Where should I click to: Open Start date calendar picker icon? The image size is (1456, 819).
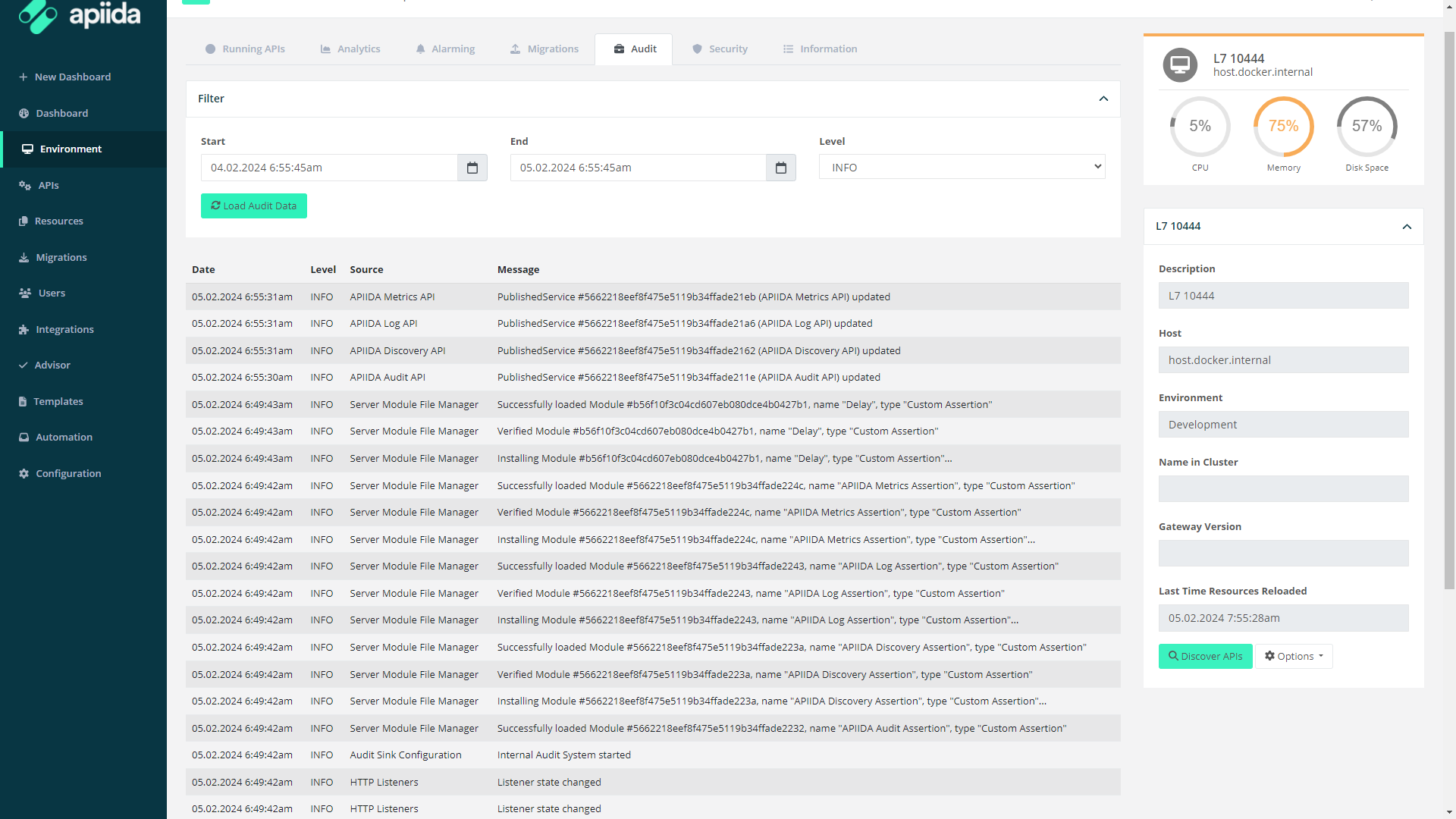(x=472, y=168)
